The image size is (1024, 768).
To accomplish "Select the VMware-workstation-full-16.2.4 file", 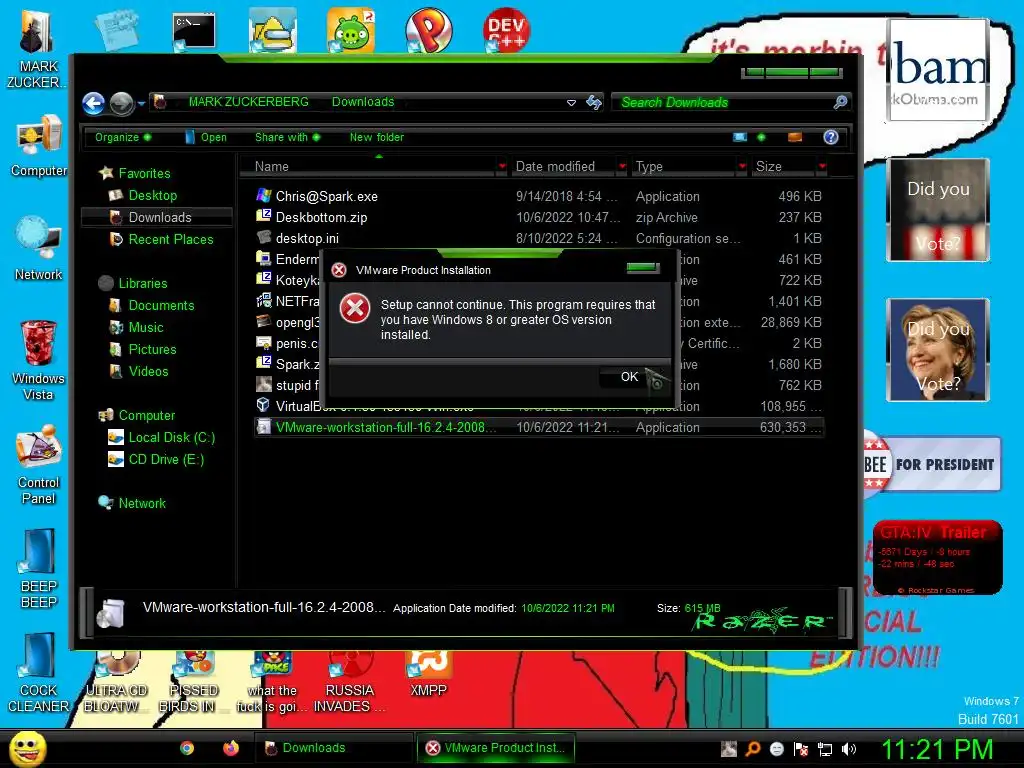I will 539,428.
